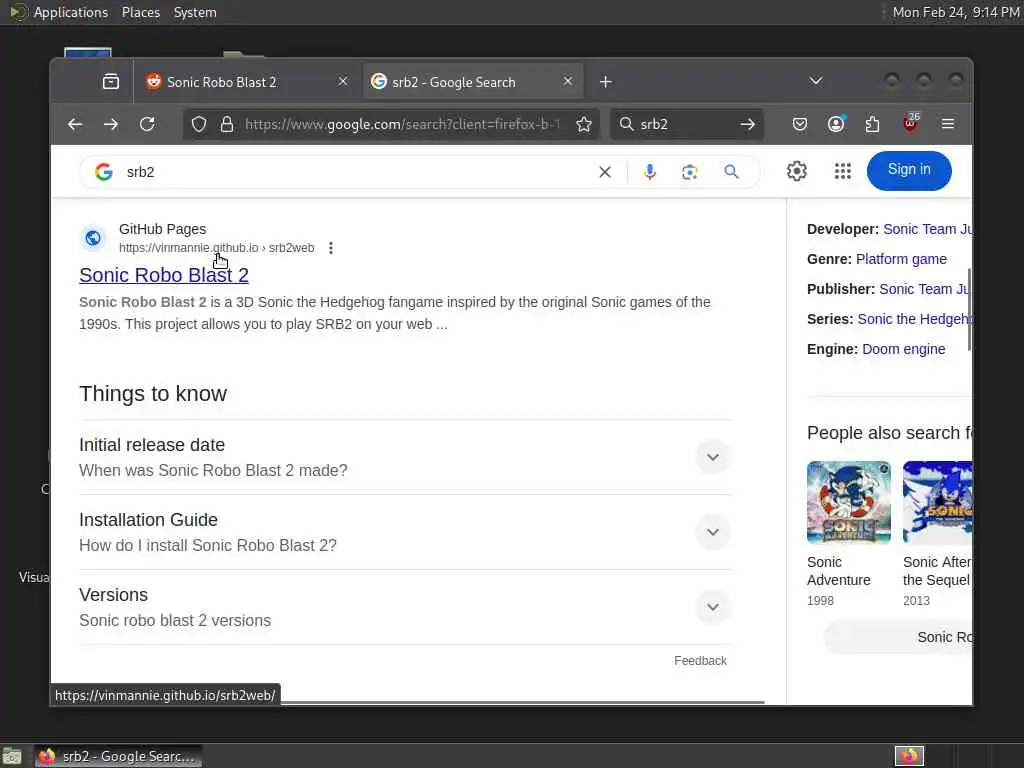Open Sonic After the Sequel thumbnail
1024x768 pixels.
coord(937,502)
